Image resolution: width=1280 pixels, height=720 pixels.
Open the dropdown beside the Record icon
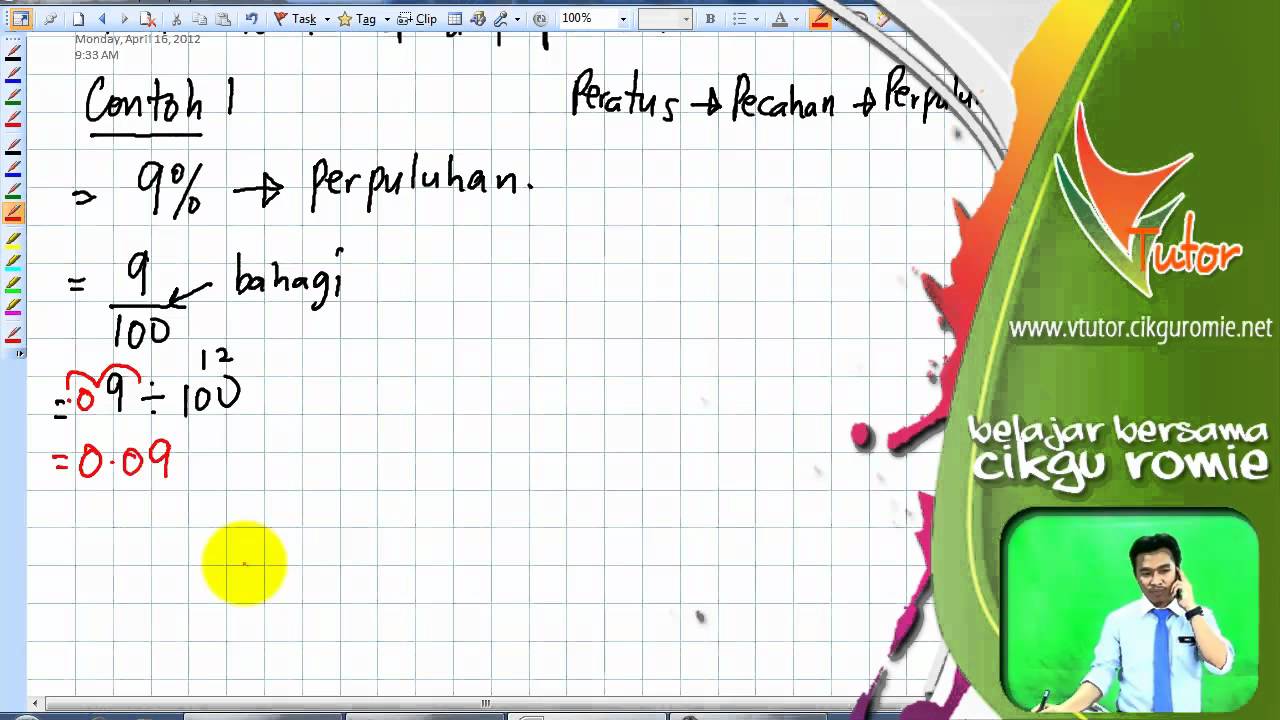[x=517, y=19]
